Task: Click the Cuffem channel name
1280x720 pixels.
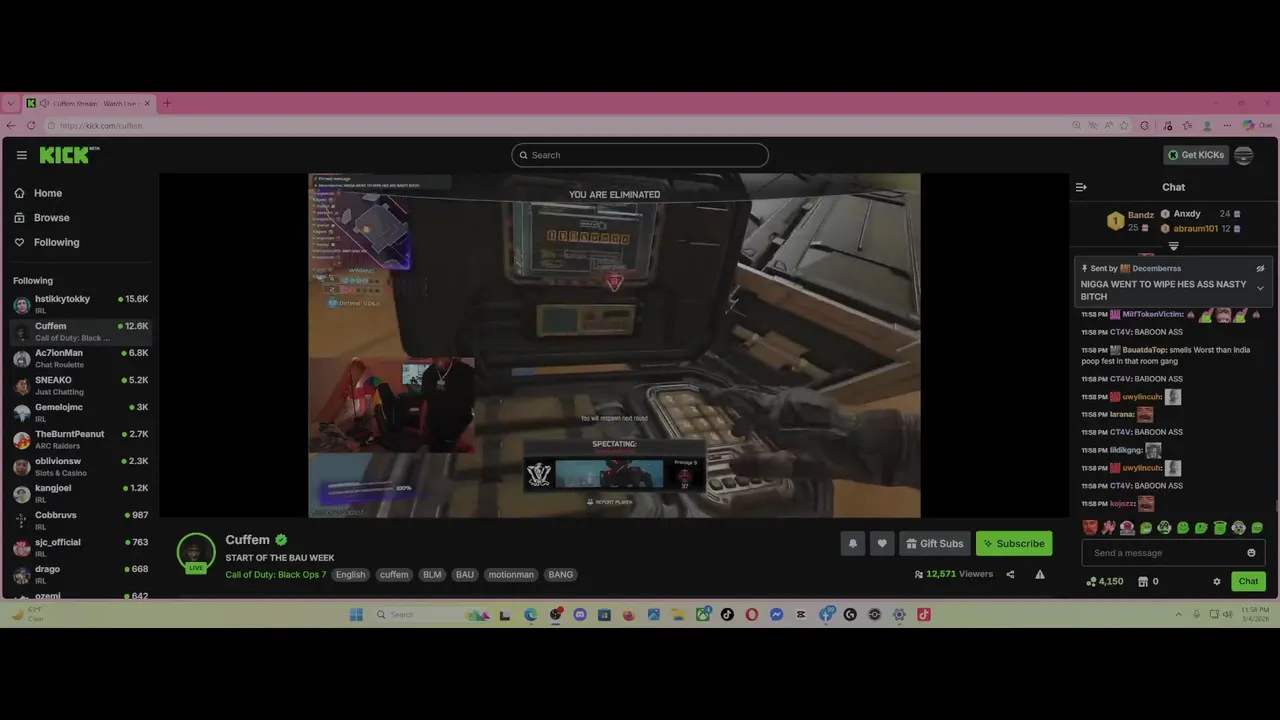Action: [x=247, y=540]
